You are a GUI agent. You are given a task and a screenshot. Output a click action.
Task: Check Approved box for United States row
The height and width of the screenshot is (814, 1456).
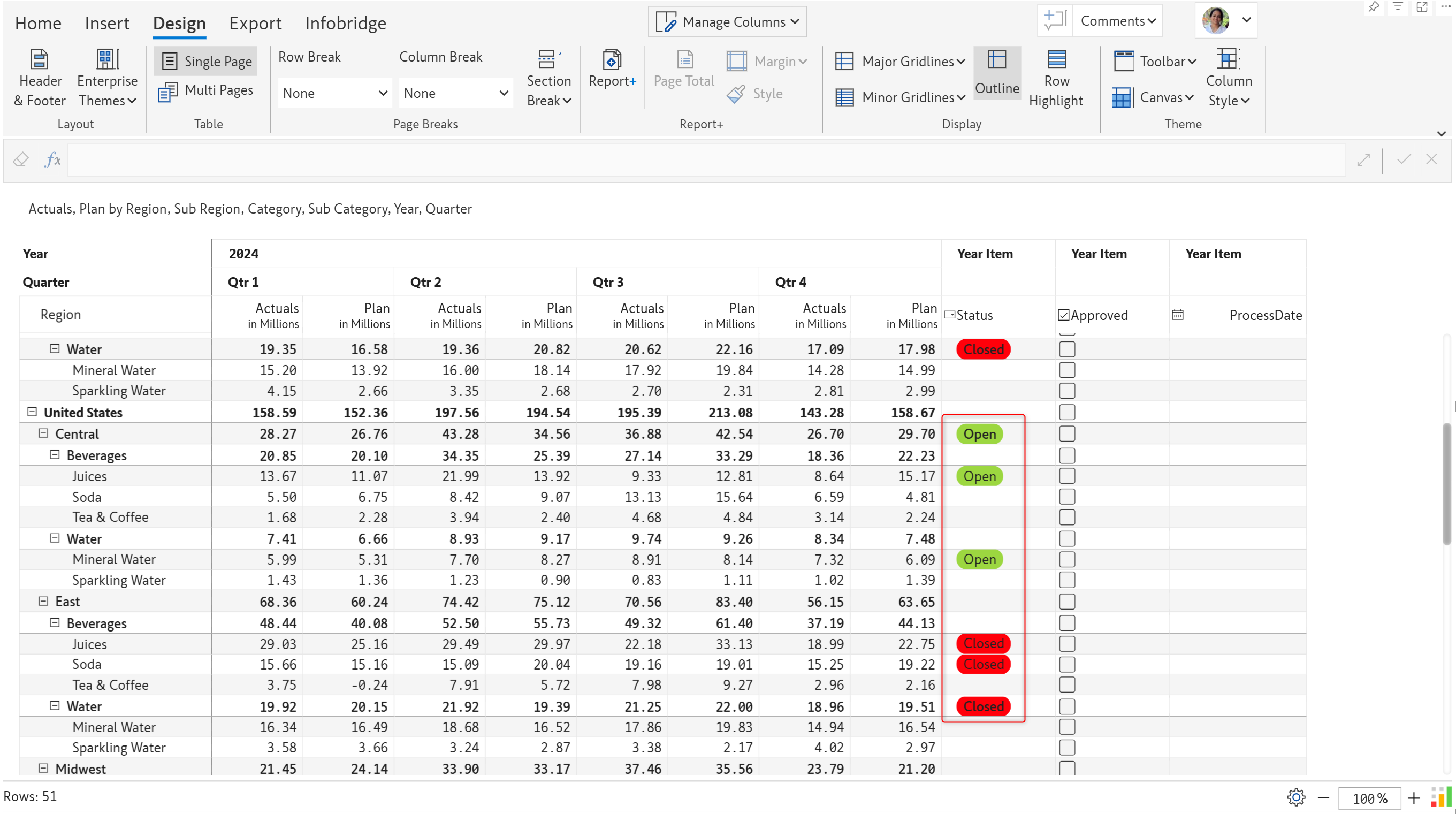coord(1066,413)
